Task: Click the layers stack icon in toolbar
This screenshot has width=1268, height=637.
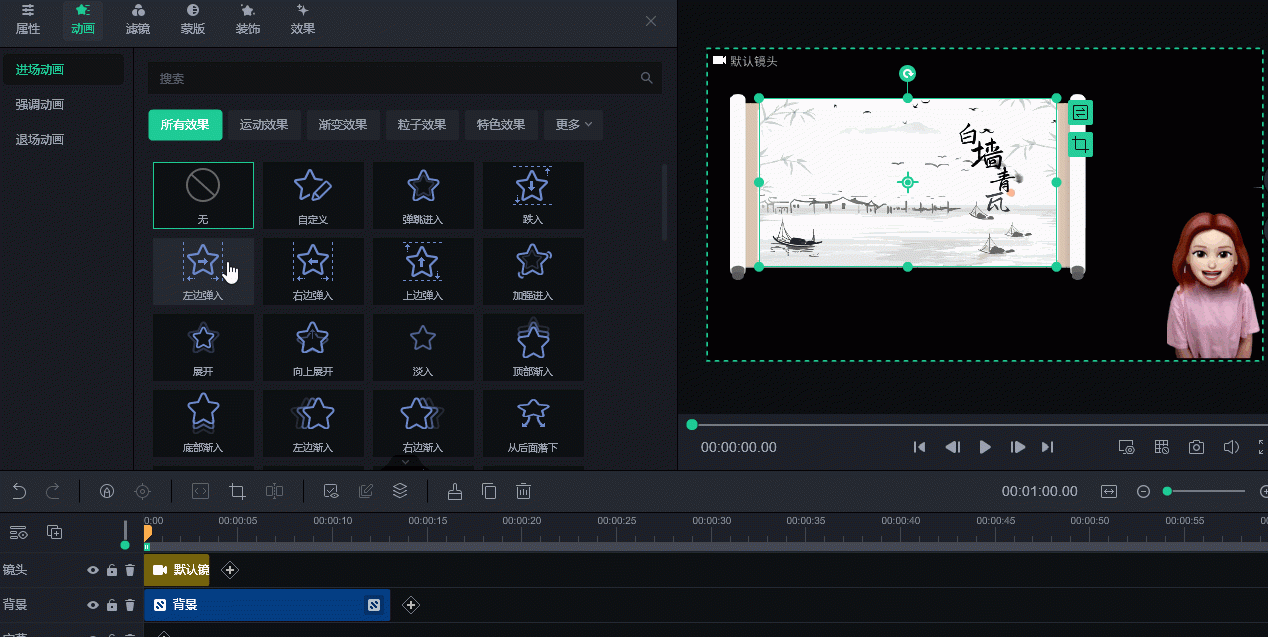Action: coord(400,491)
